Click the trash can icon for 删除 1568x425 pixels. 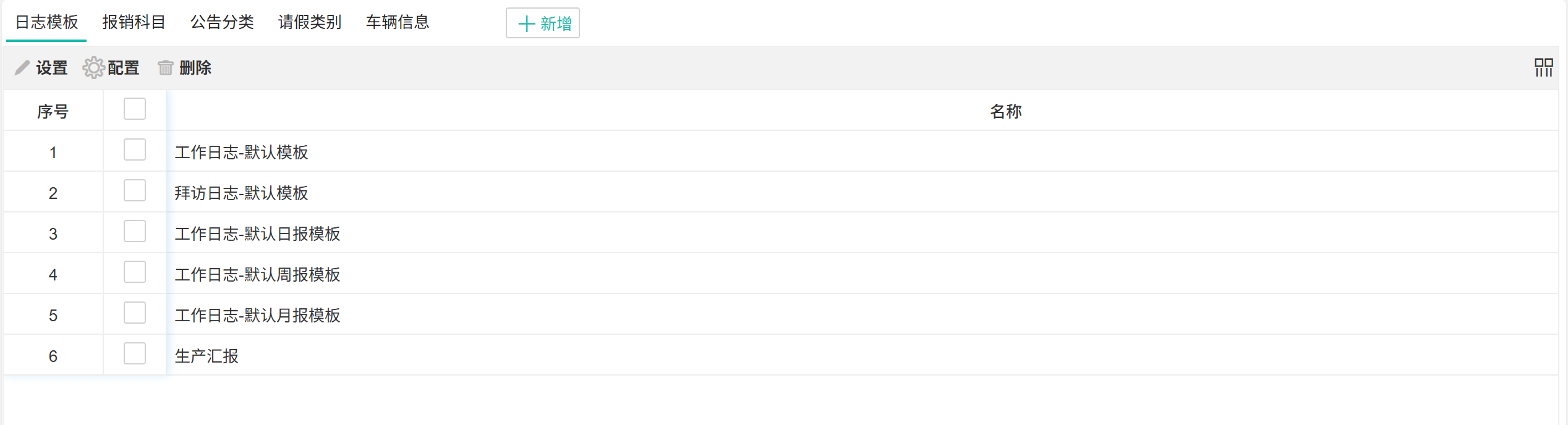tap(165, 67)
